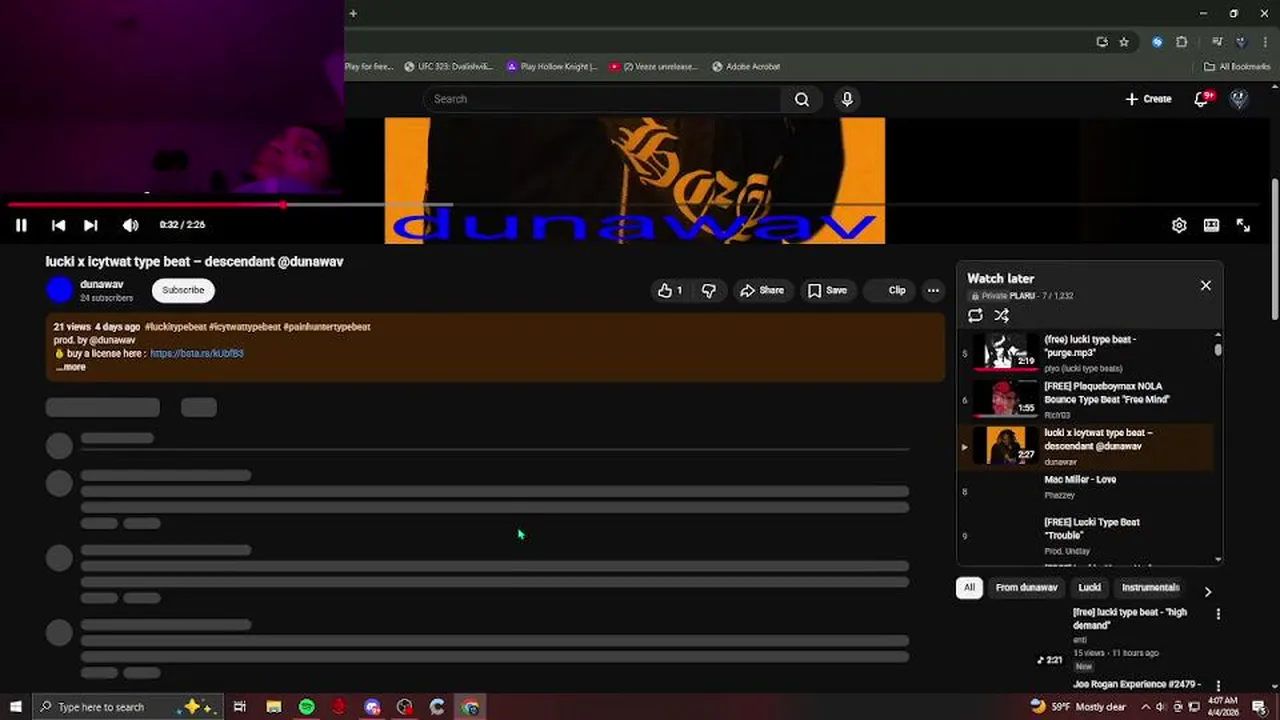This screenshot has height=720, width=1280.
Task: Open the Watch later playlist title
Action: point(1000,279)
